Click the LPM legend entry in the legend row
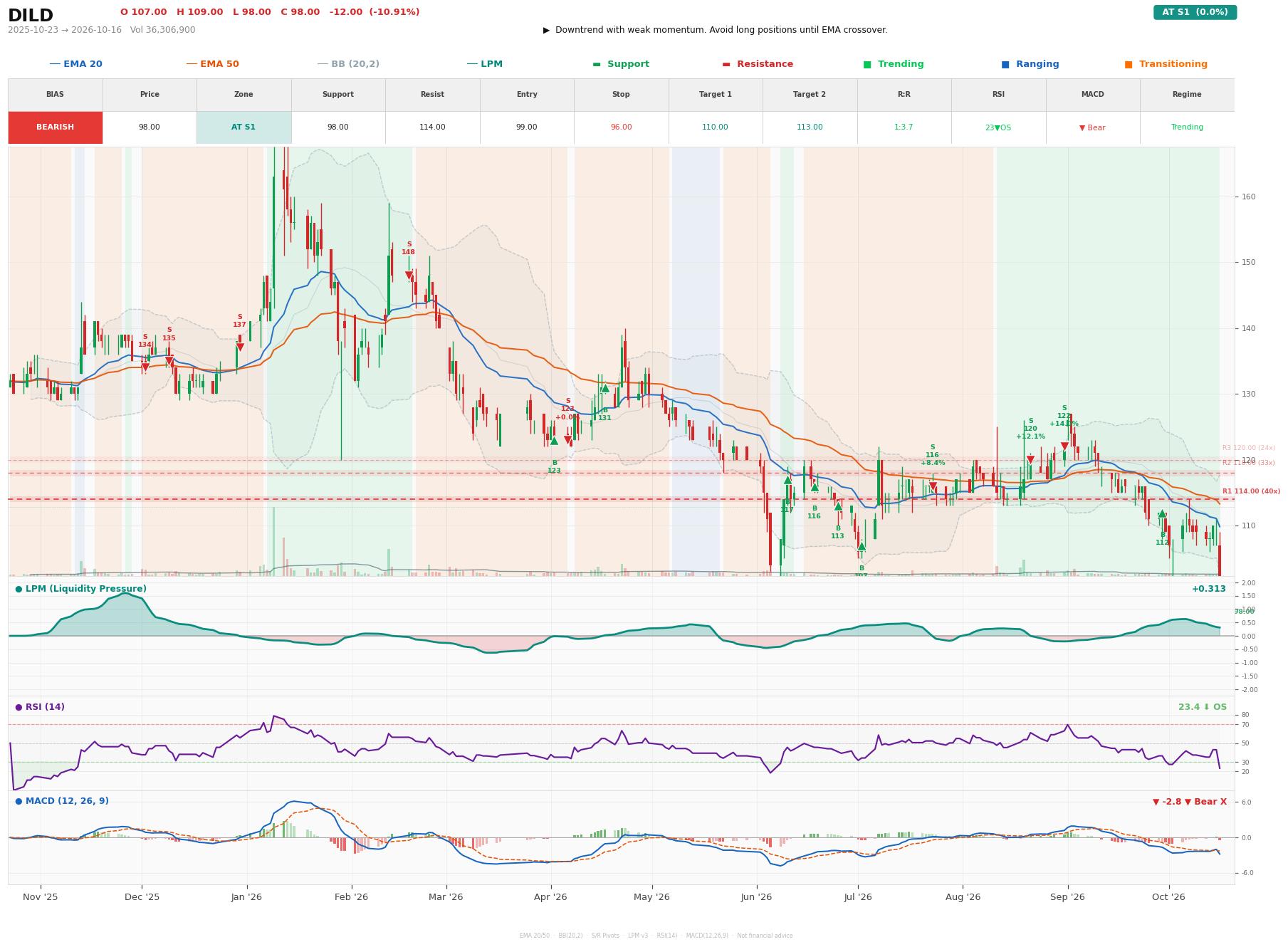This screenshot has height=947, width=1288. pos(484,64)
